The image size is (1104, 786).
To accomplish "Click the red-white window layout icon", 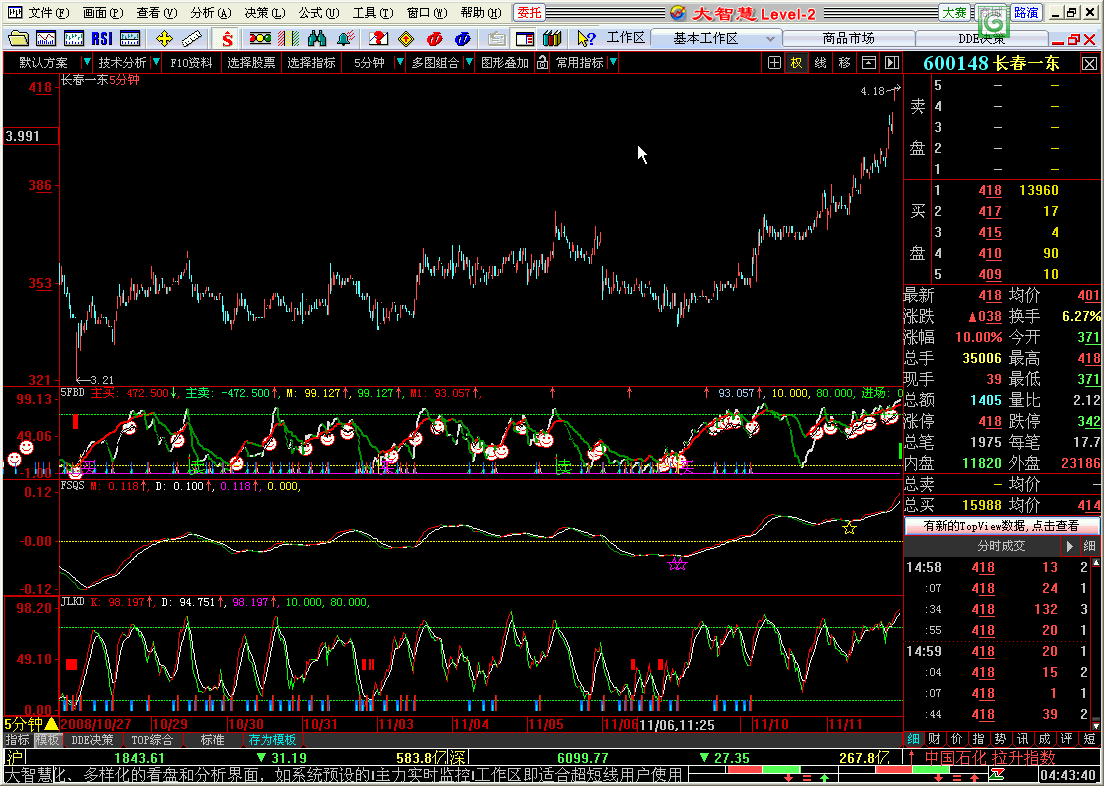I will pos(525,38).
